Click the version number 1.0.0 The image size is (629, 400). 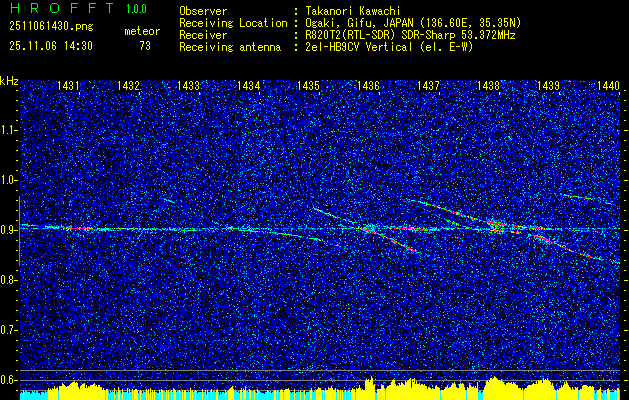136,8
